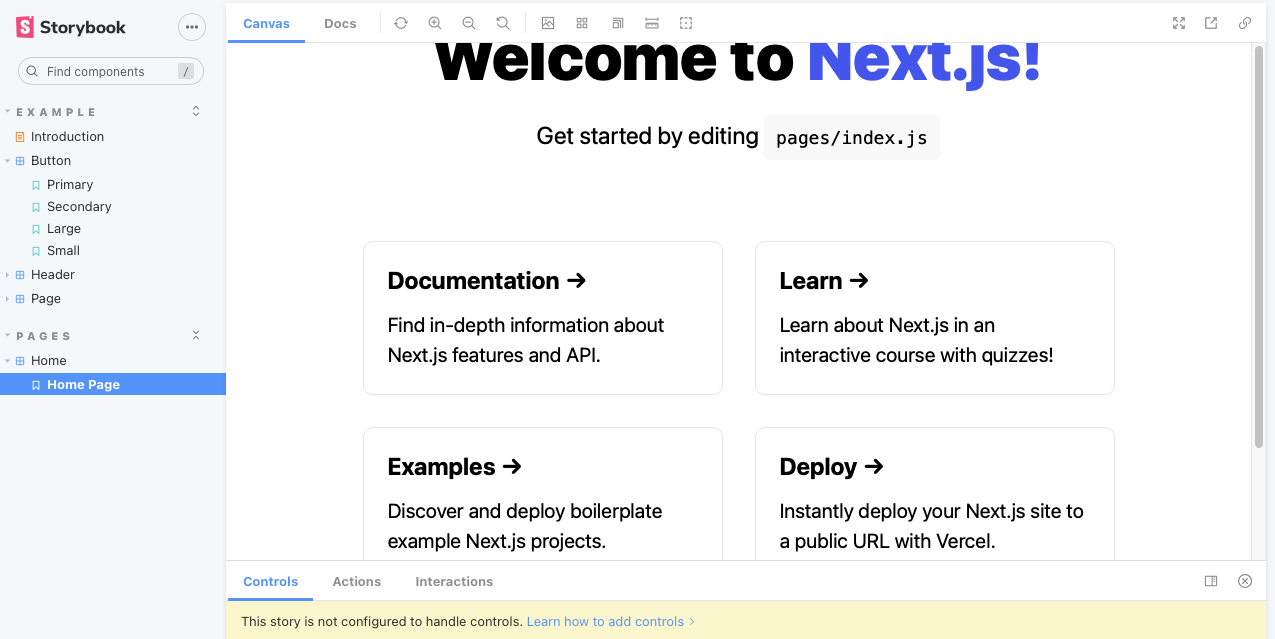Image resolution: width=1275 pixels, height=639 pixels.
Task: Open the Interactions addon tab
Action: pos(454,581)
